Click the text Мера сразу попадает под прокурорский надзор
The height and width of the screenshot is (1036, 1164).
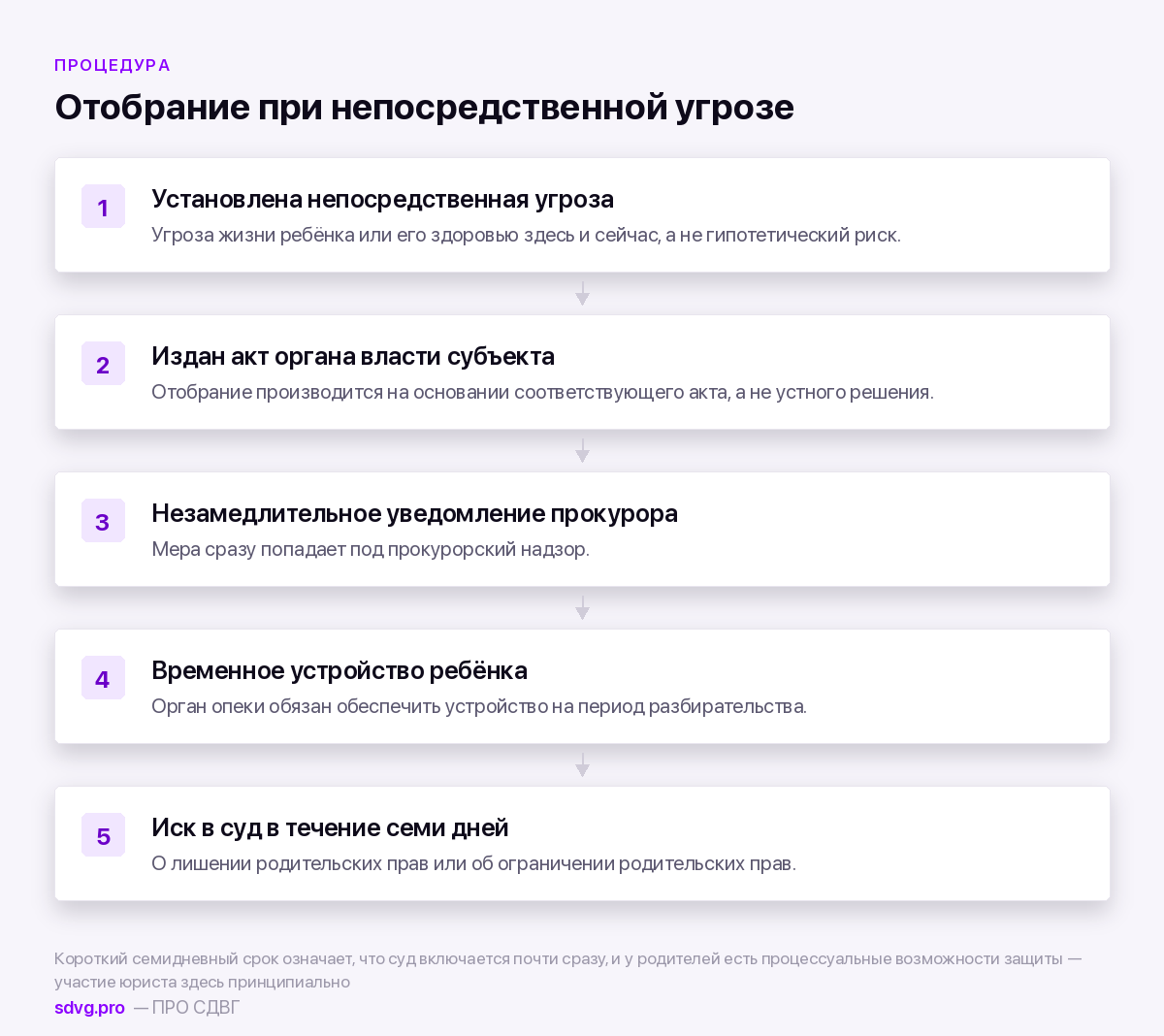pos(371,549)
